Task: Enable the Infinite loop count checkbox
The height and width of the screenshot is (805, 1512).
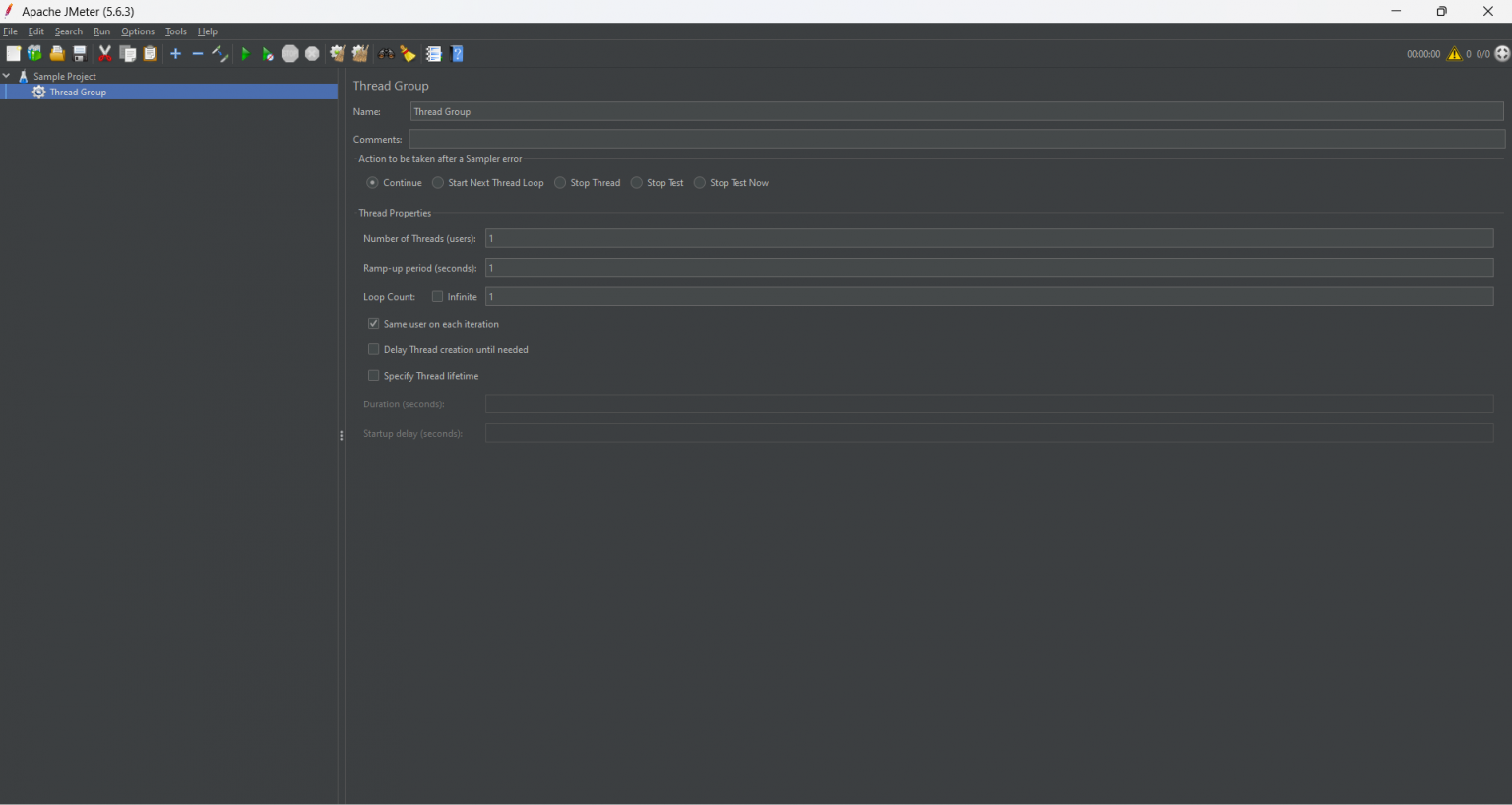Action: click(436, 296)
